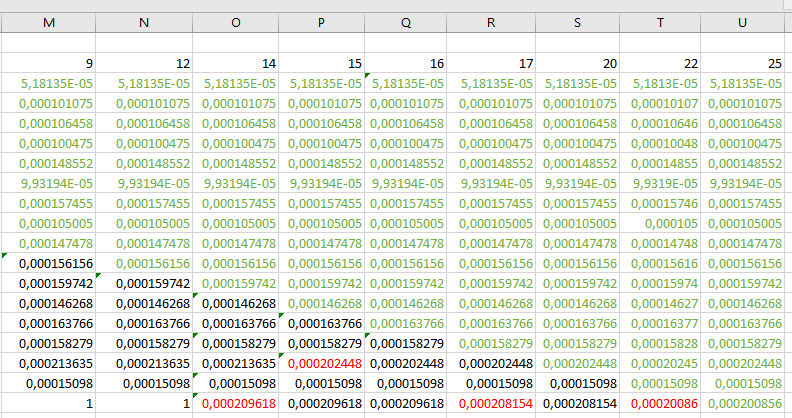Click 0,00015974 cell in column T

(660, 283)
